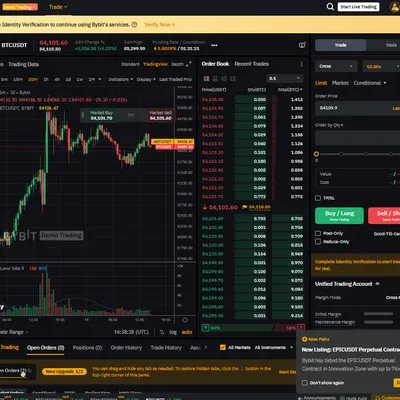Viewport: 400px width, 400px height.
Task: Open the user profile avatar
Action: 395,7
